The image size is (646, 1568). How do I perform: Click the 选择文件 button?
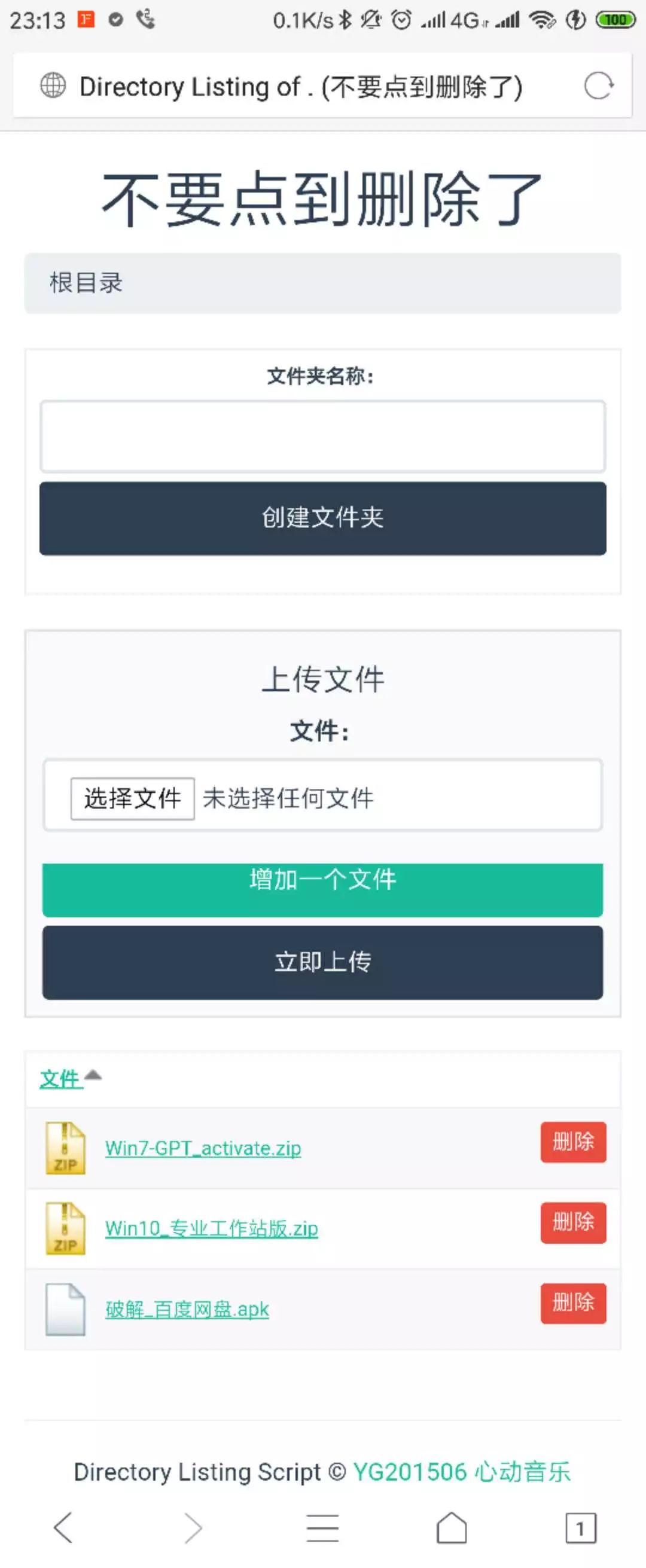(133, 798)
